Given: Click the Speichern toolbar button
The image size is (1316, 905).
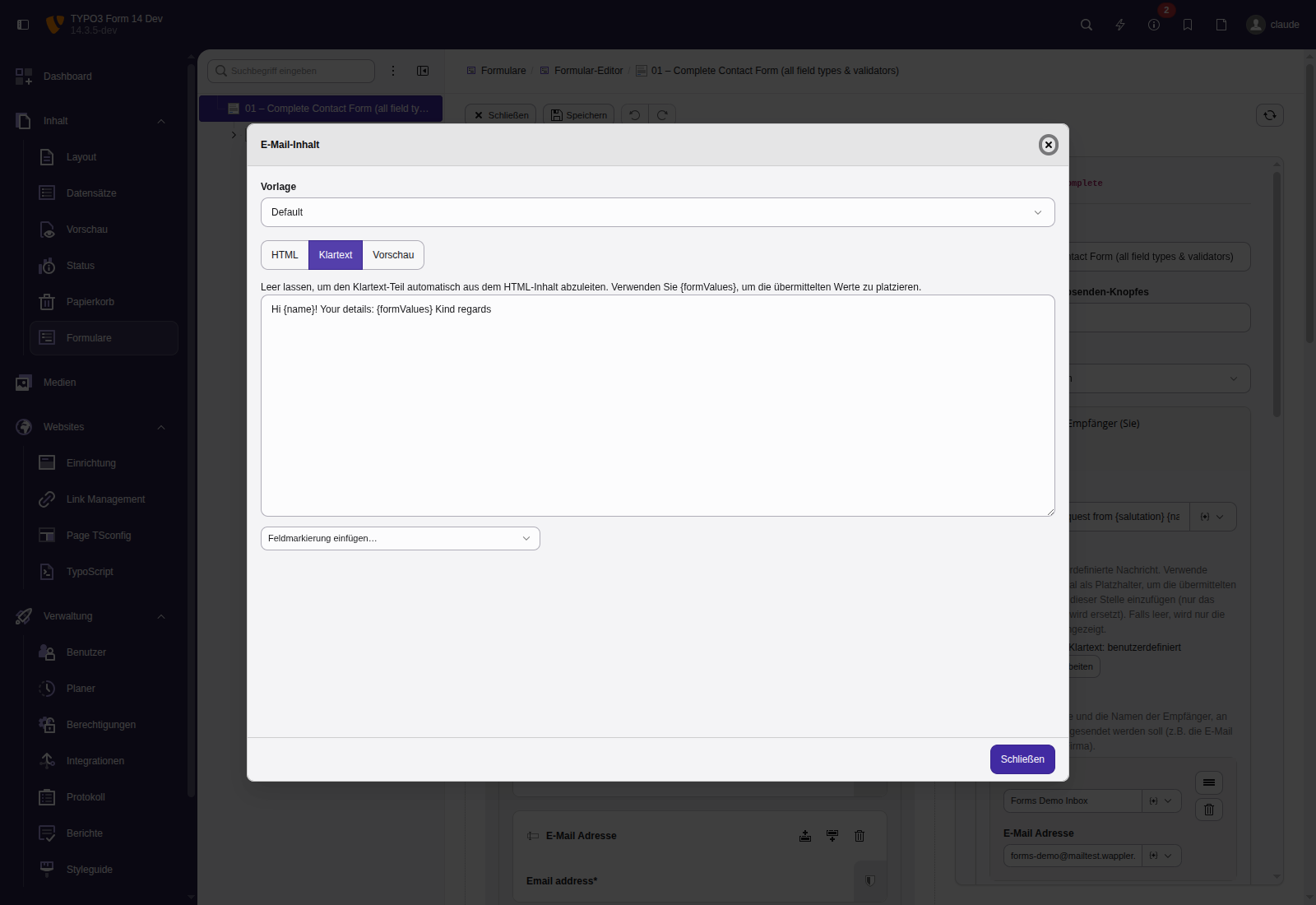Looking at the screenshot, I should 579,115.
